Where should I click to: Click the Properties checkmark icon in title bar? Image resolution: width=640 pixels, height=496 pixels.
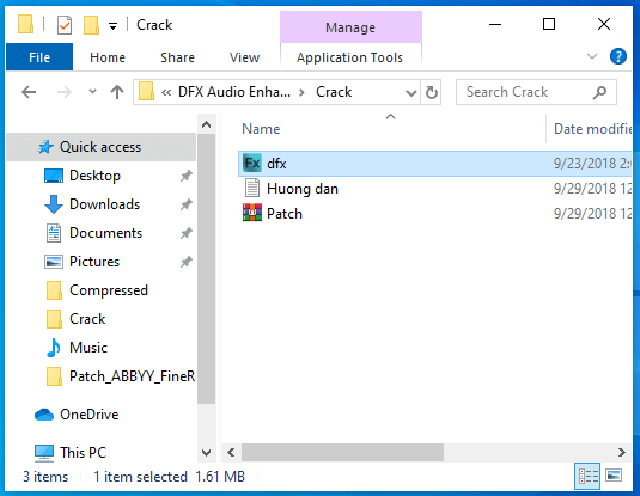[x=64, y=25]
